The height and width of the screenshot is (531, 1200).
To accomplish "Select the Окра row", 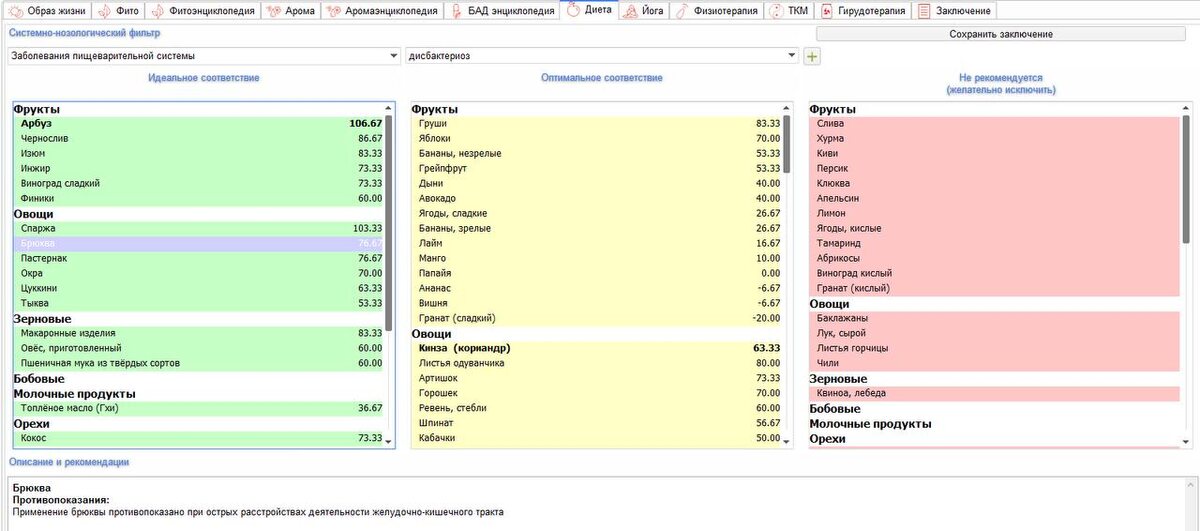I will click(199, 273).
